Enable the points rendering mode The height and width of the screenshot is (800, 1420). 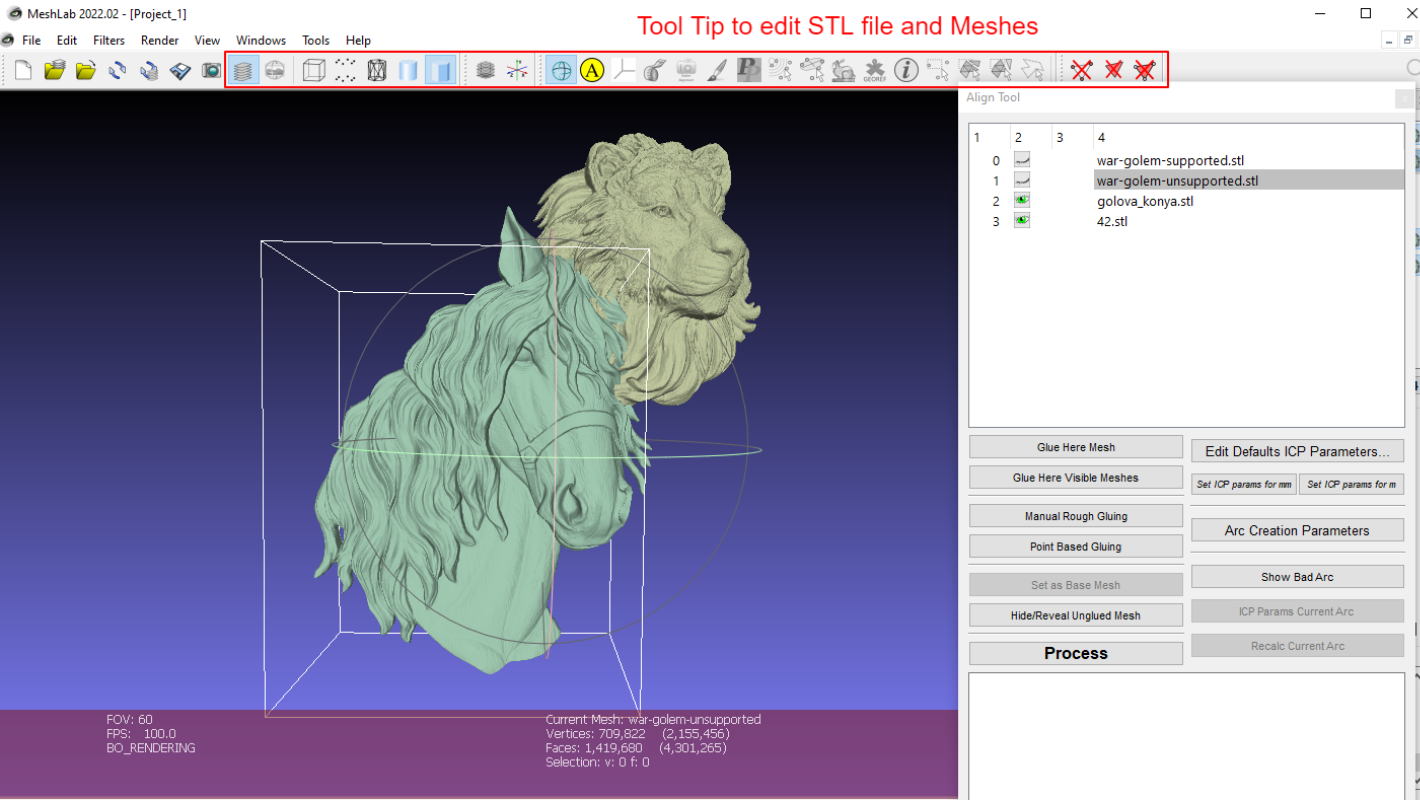[345, 69]
